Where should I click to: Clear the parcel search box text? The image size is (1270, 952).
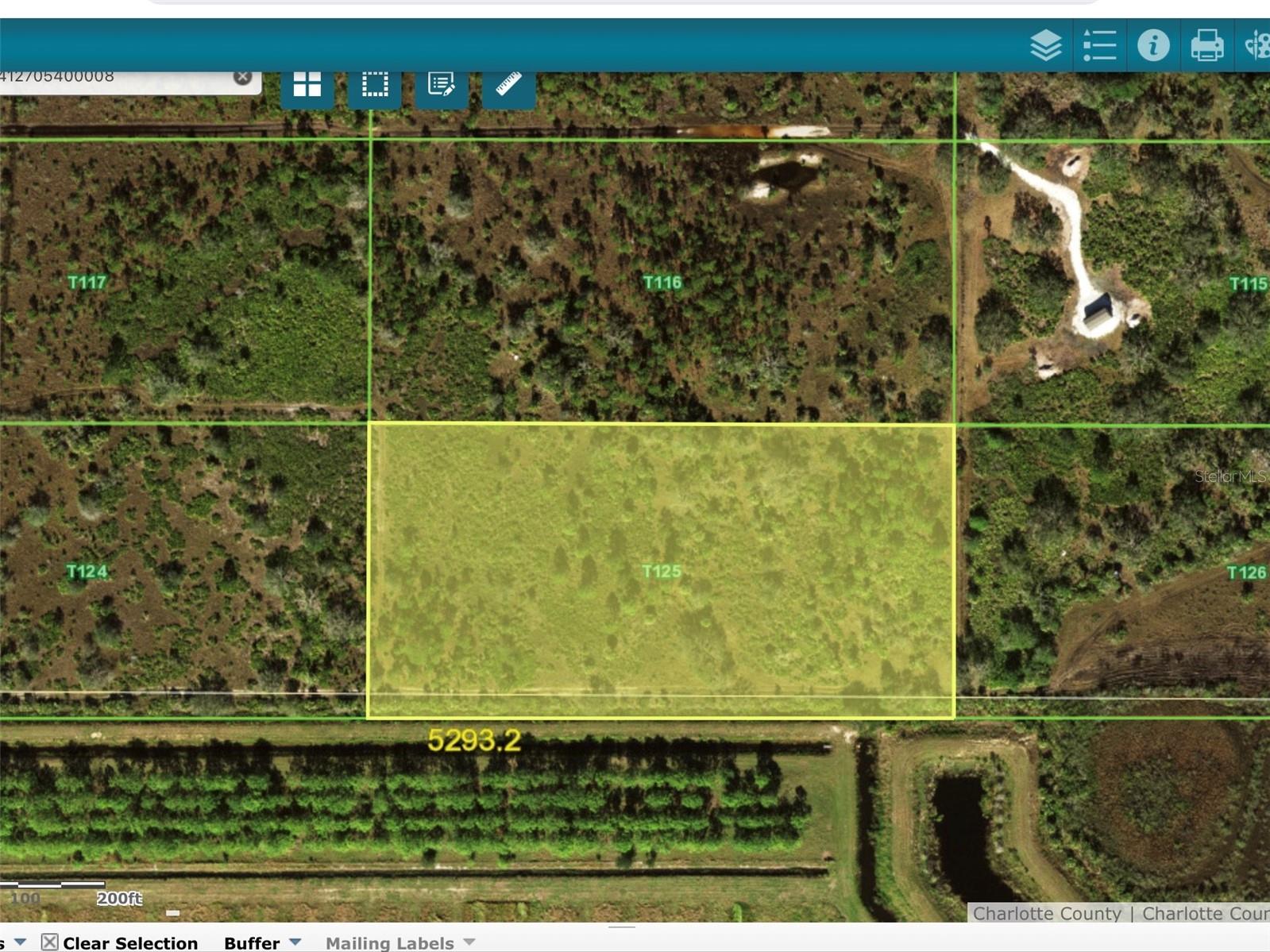click(242, 77)
